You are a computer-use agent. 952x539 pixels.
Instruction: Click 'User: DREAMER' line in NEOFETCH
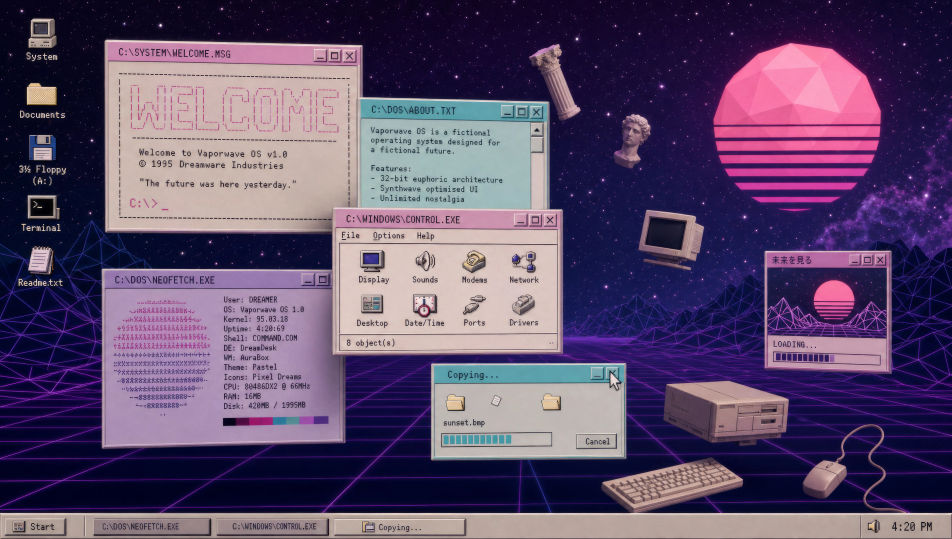[250, 299]
